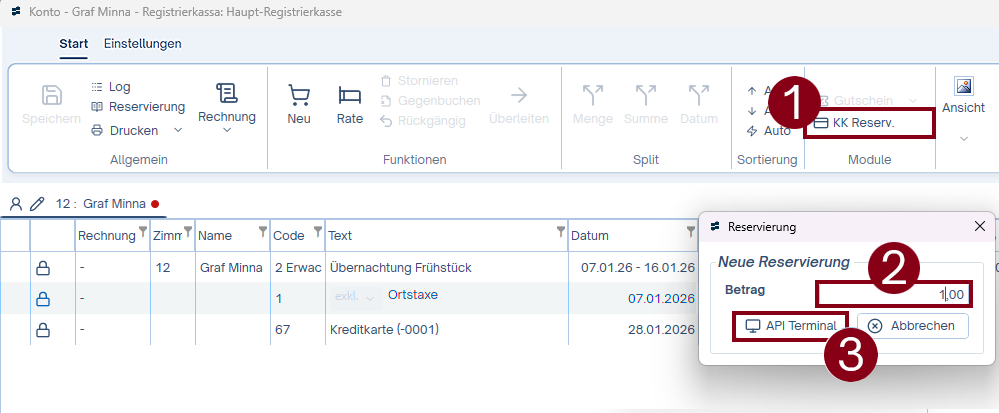This screenshot has height=413, width=999.
Task: Open the Log entry in Allgemein
Action: (x=118, y=87)
